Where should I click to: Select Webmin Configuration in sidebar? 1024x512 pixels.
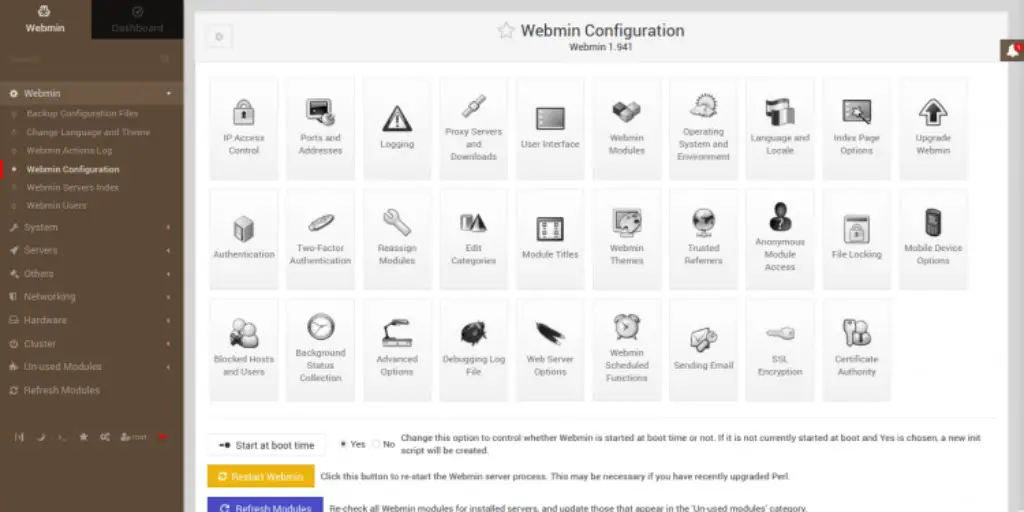click(x=72, y=169)
